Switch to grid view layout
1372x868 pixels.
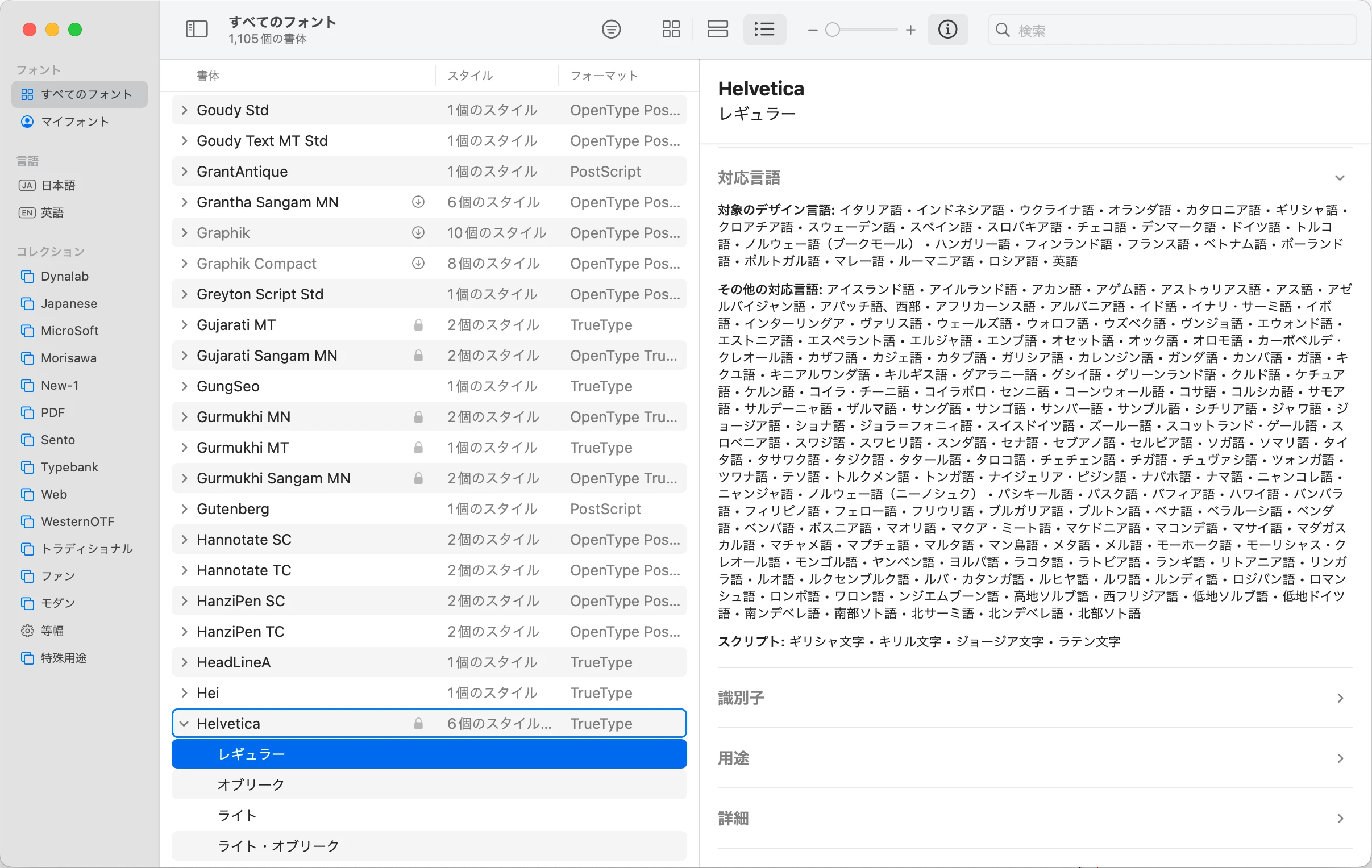(x=671, y=29)
